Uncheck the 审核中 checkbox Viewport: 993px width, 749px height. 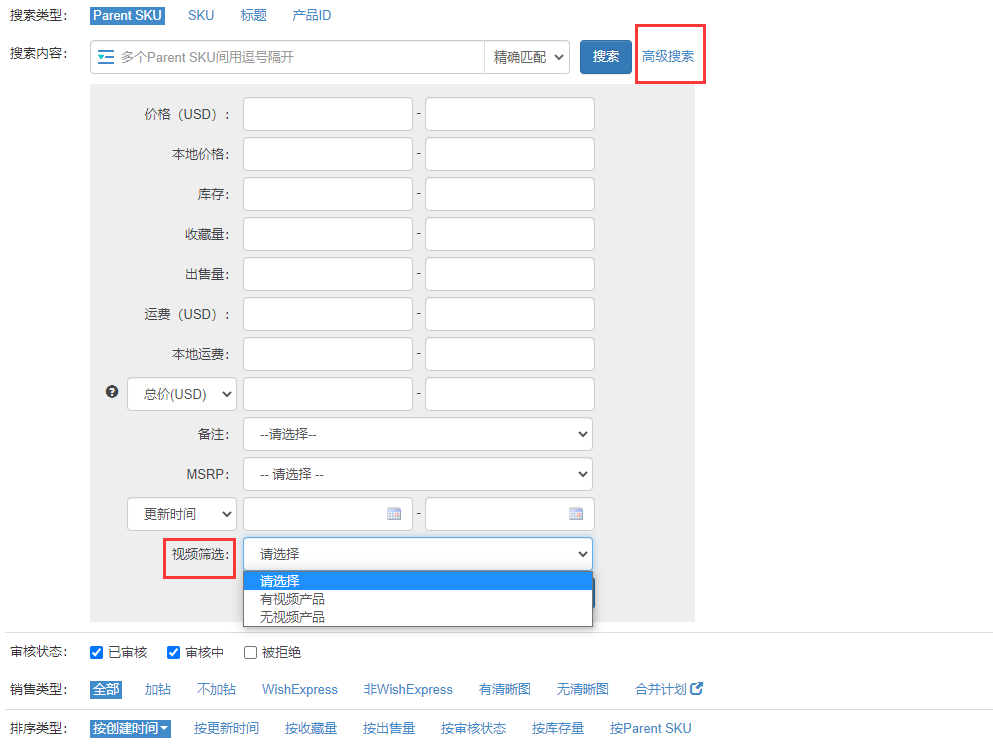pyautogui.click(x=174, y=652)
